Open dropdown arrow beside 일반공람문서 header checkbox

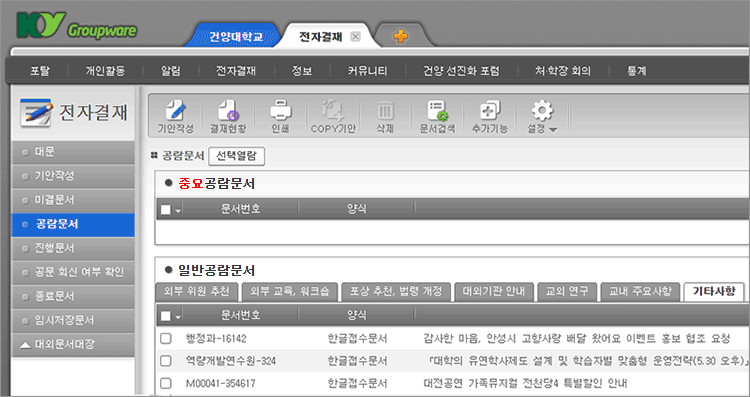tap(177, 317)
